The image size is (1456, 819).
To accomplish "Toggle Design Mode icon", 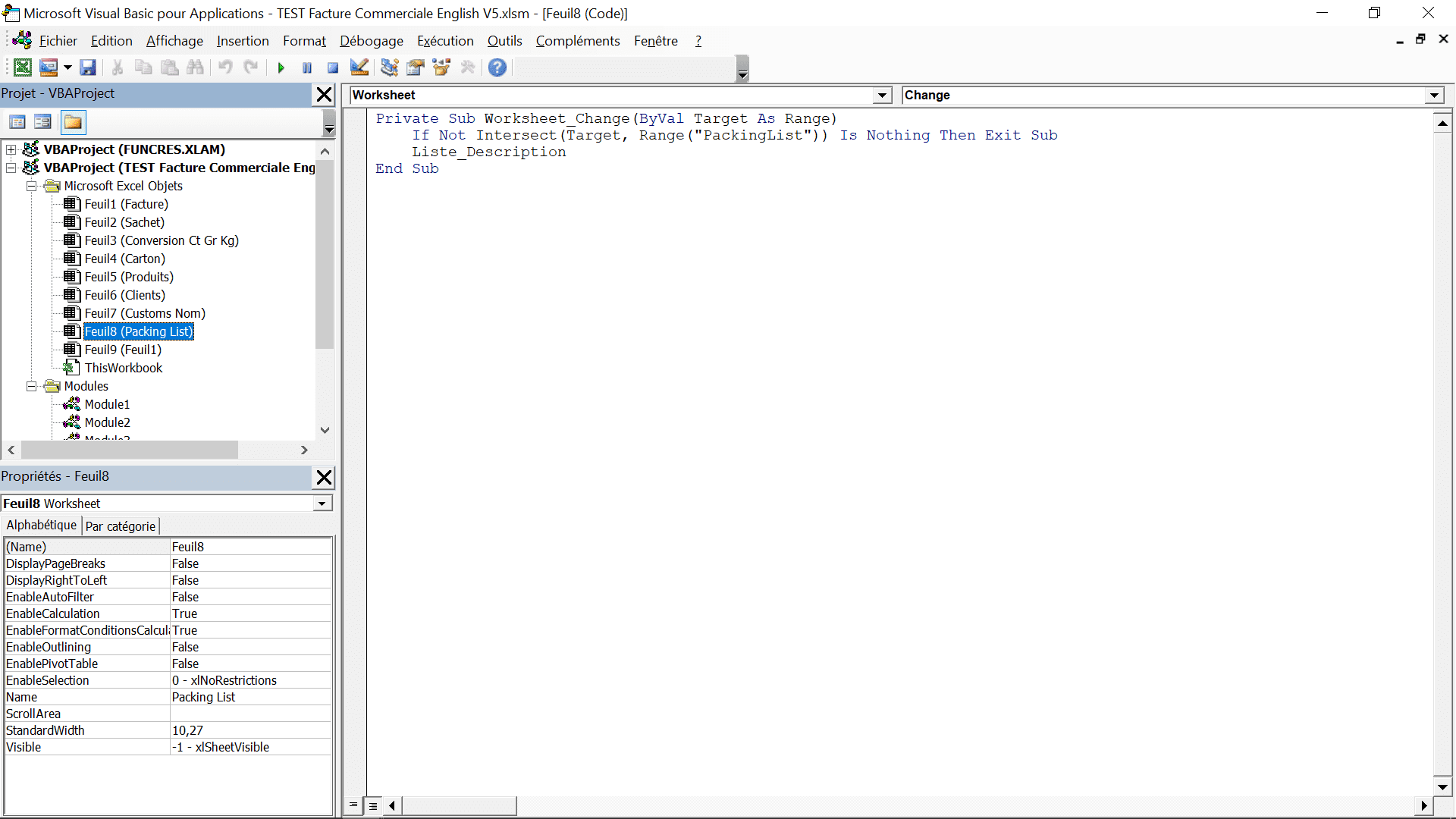I will (x=359, y=67).
